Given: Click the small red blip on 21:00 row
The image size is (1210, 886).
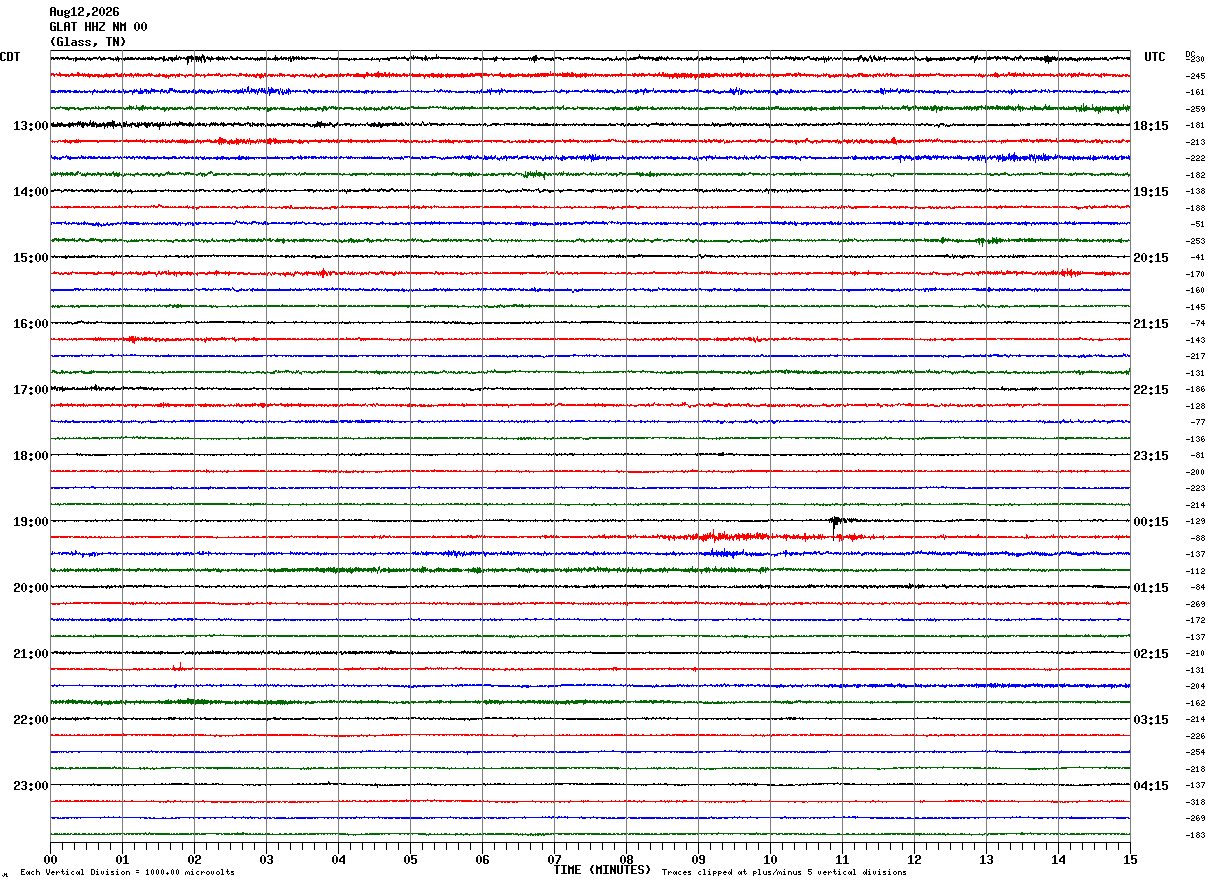Looking at the screenshot, I should (179, 666).
